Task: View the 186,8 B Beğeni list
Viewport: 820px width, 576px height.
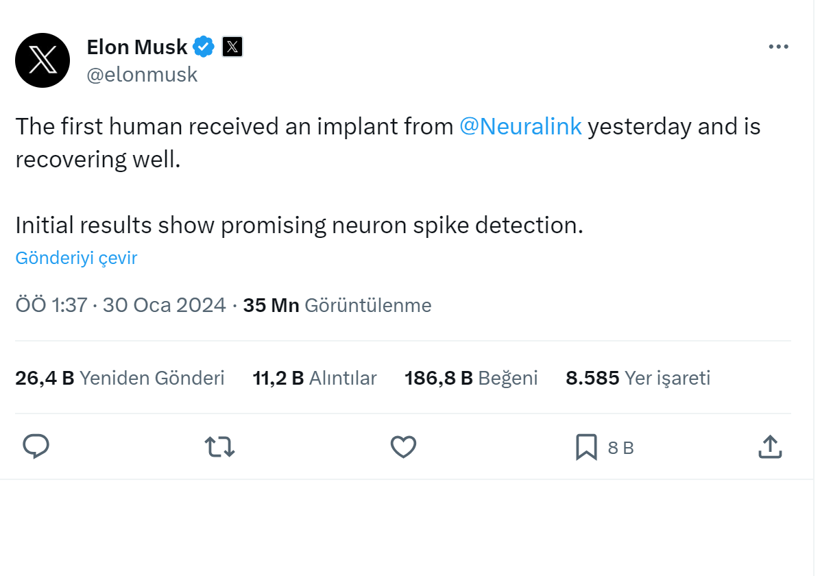Action: coord(471,377)
